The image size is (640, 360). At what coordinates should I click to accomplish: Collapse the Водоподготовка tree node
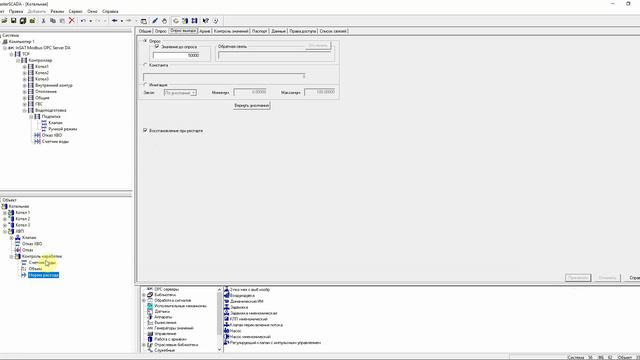click(x=24, y=110)
